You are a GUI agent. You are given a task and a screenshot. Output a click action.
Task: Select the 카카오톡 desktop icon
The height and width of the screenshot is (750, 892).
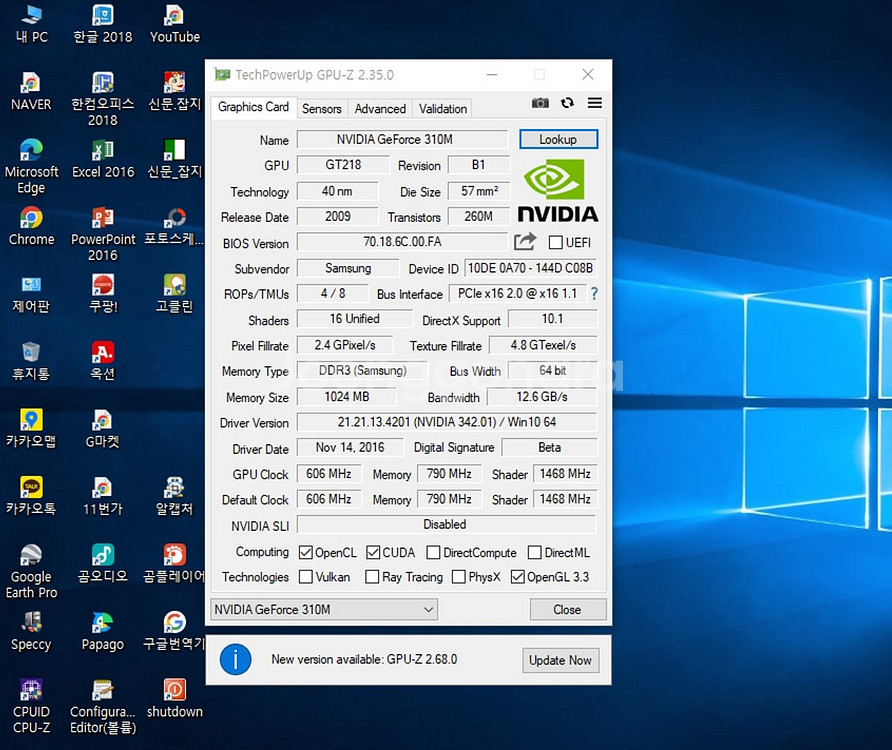(31, 497)
